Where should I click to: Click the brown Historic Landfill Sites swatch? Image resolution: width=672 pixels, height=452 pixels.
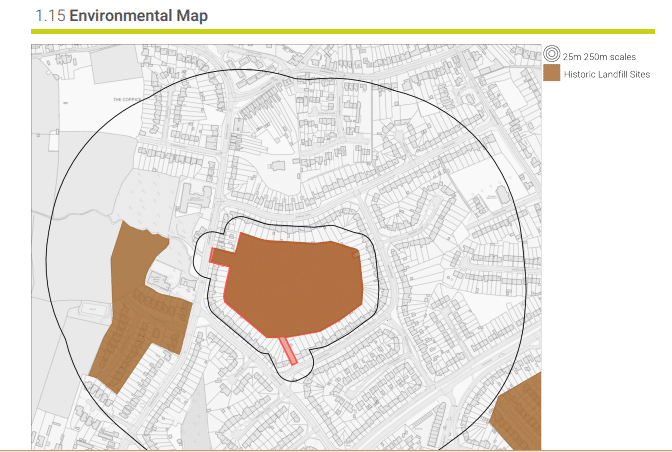(x=551, y=74)
